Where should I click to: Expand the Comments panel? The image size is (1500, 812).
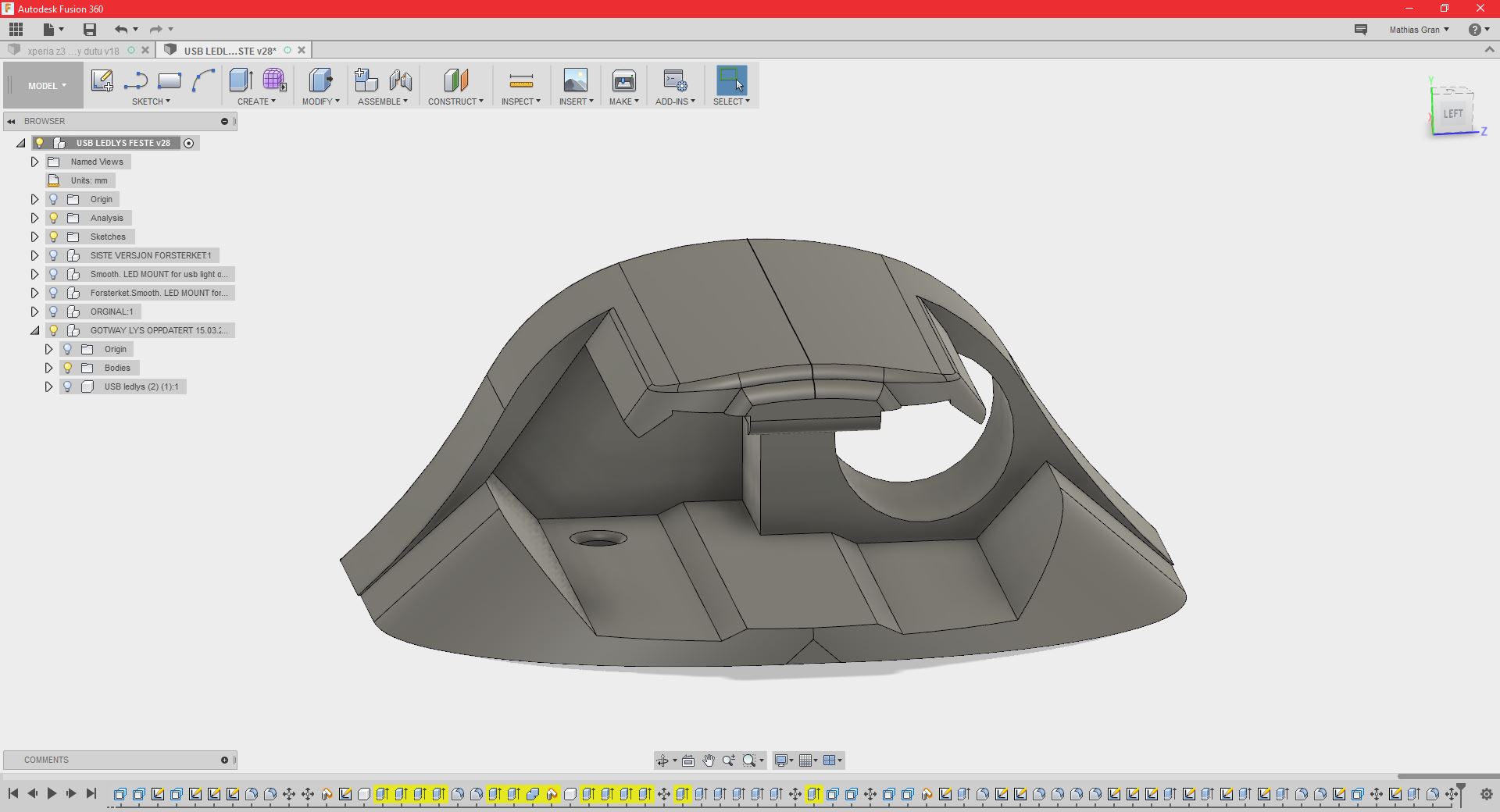tap(224, 760)
